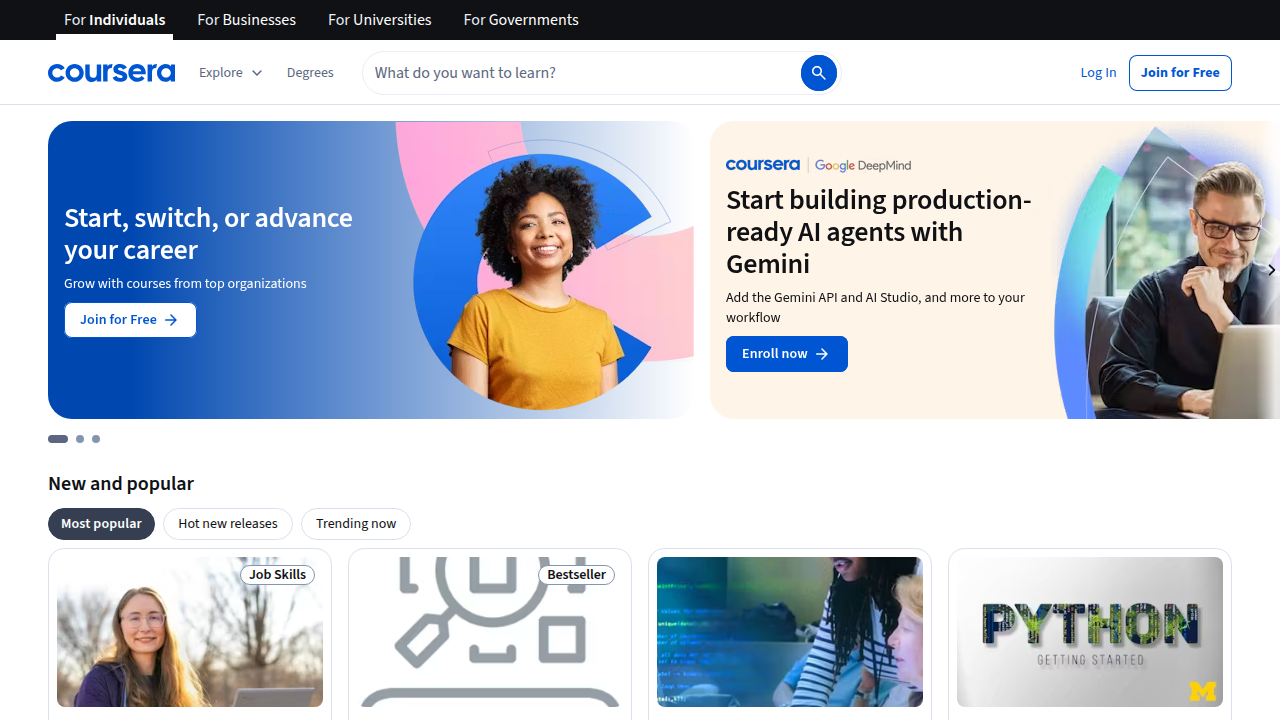Viewport: 1280px width, 720px height.
Task: Click the Google DeepMind logo on the banner
Action: (863, 165)
